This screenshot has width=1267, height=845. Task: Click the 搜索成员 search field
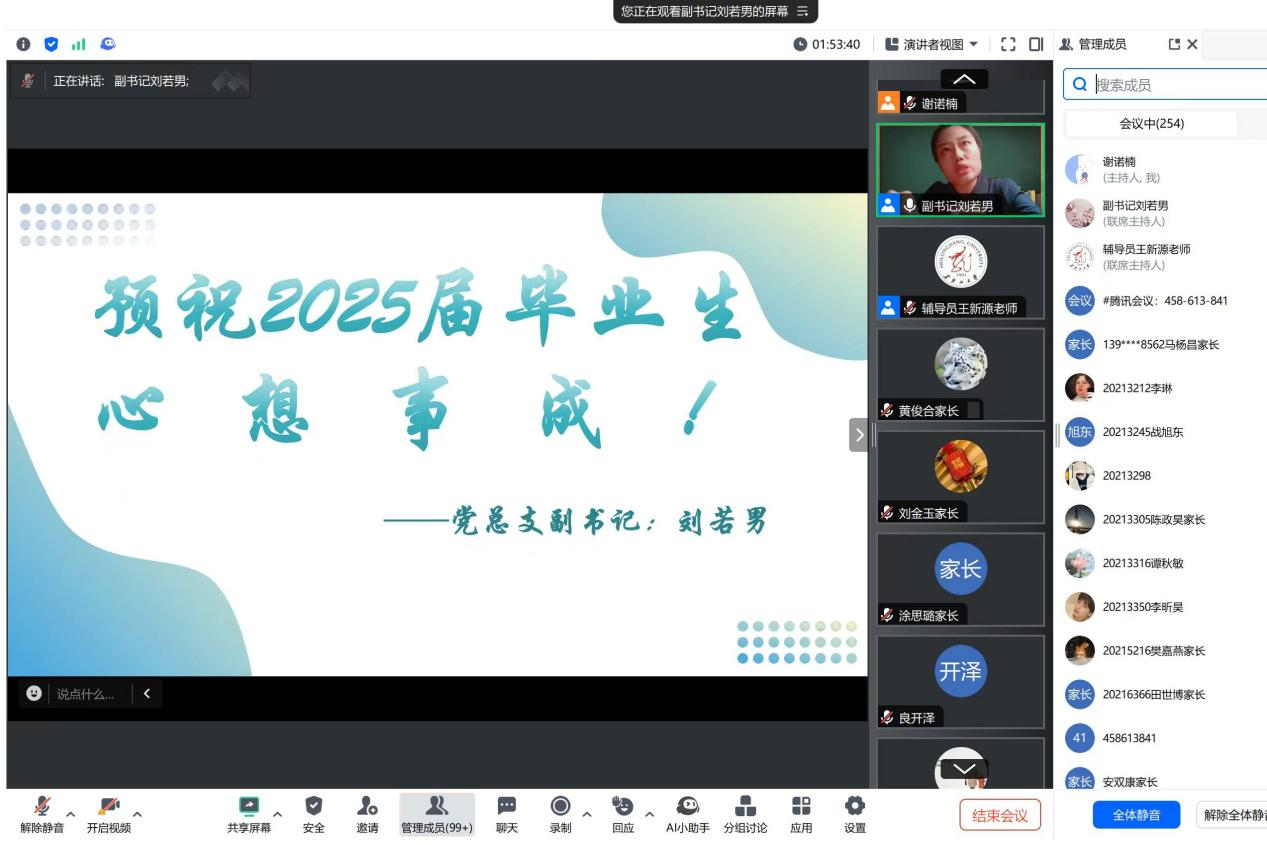[1175, 85]
